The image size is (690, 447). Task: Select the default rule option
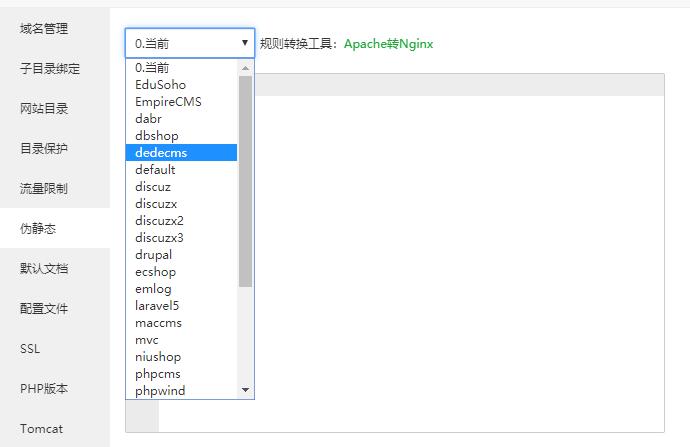(181, 169)
